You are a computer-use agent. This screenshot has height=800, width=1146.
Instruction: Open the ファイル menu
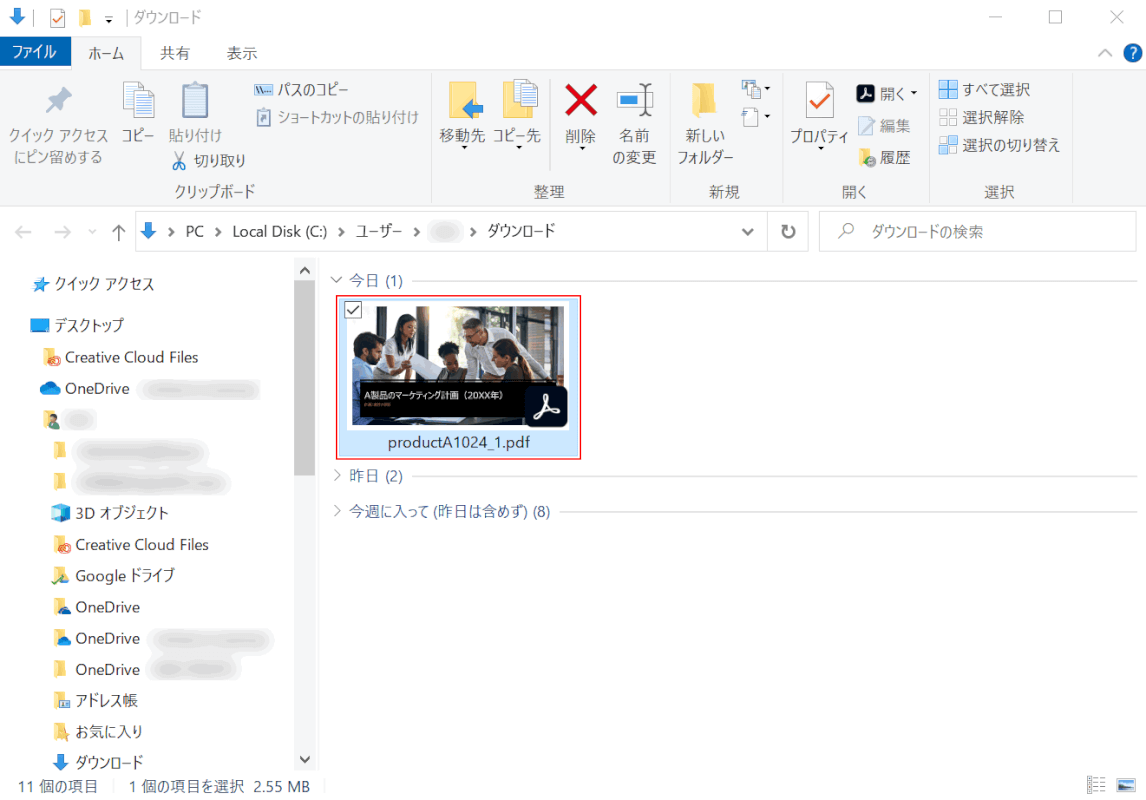(35, 52)
